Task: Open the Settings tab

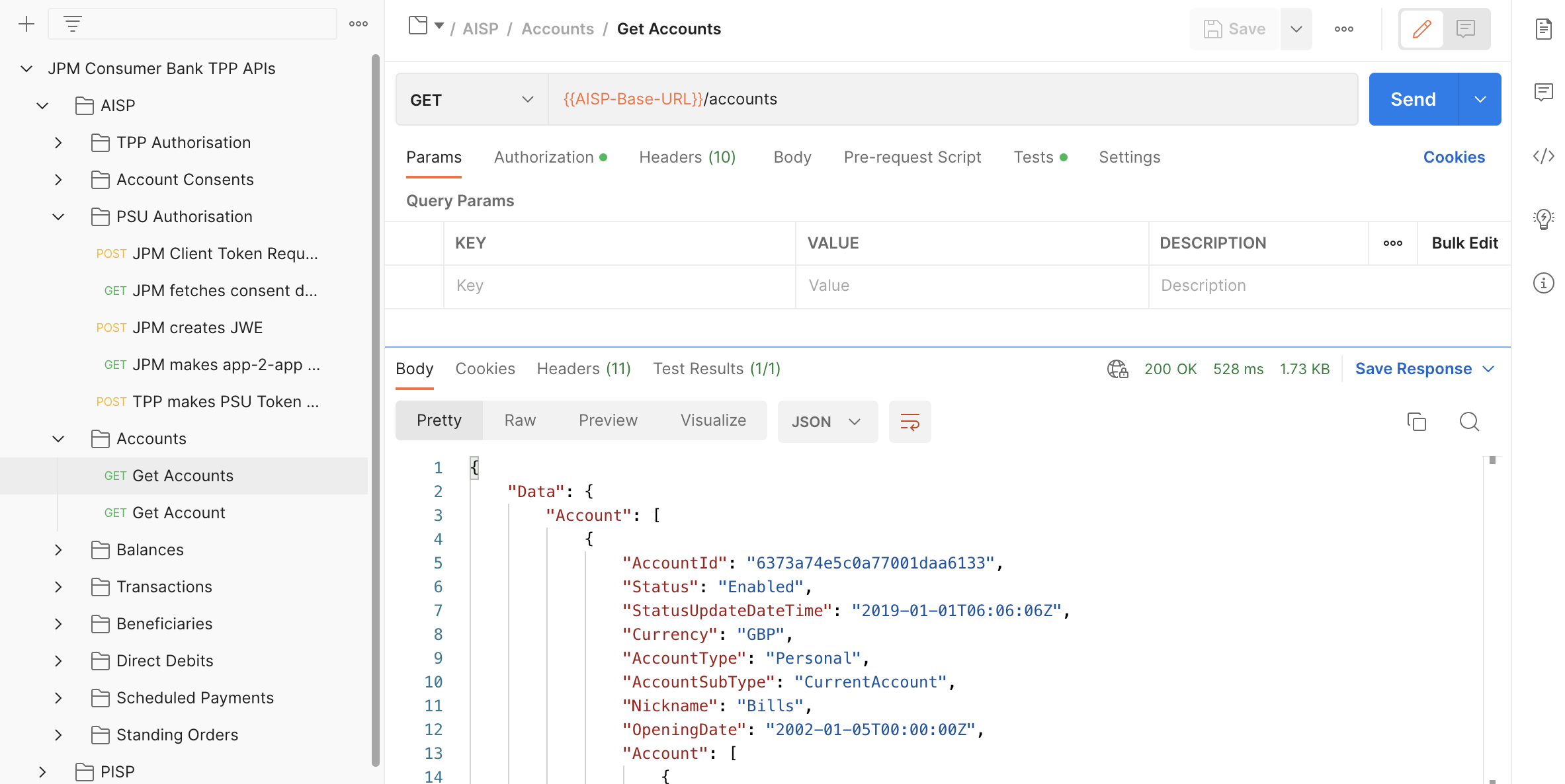Action: coord(1130,157)
